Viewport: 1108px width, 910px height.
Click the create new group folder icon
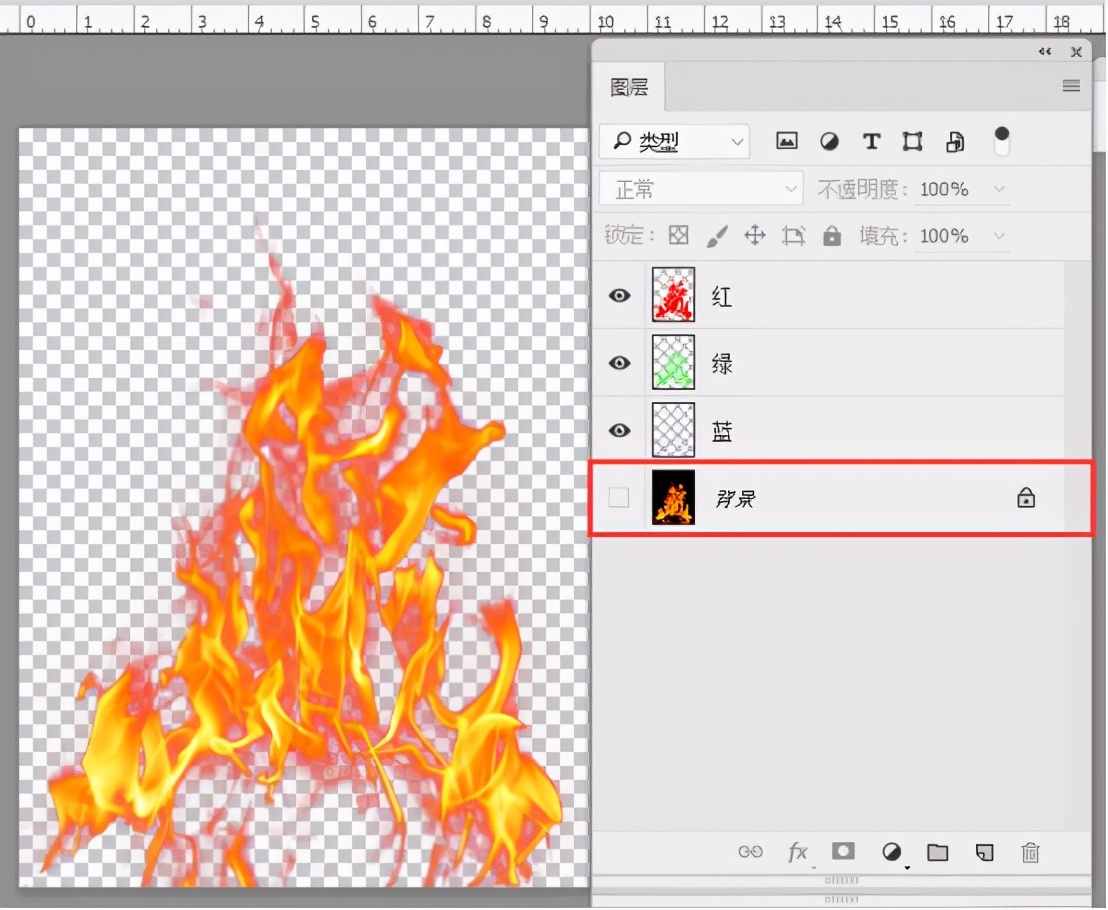[937, 852]
